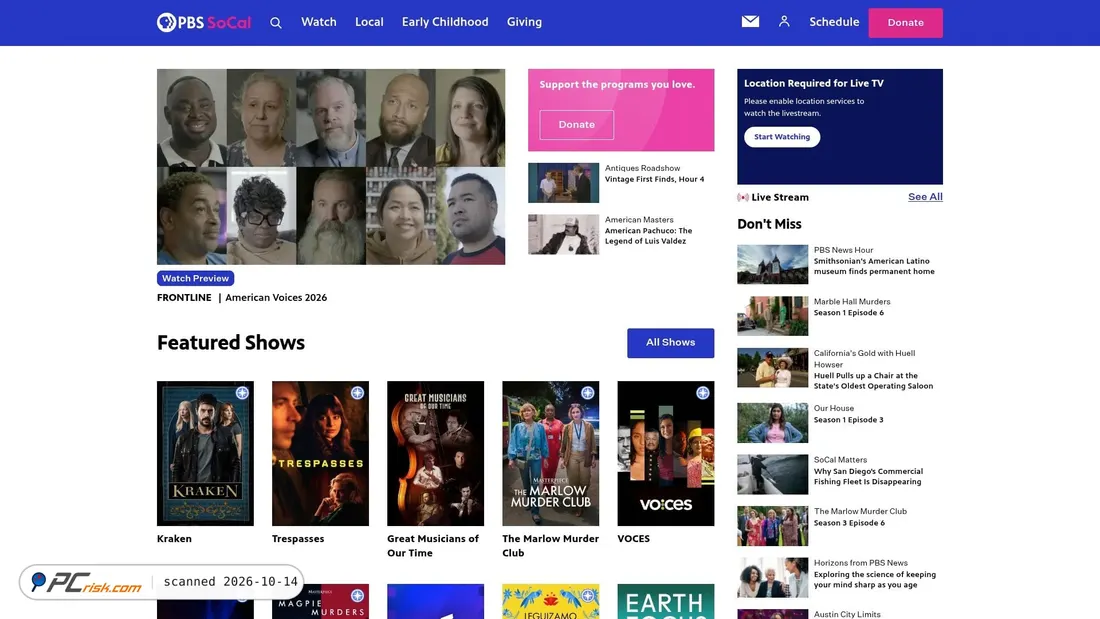Open the Watch menu
Viewport: 1100px width, 619px height.
pyautogui.click(x=318, y=22)
